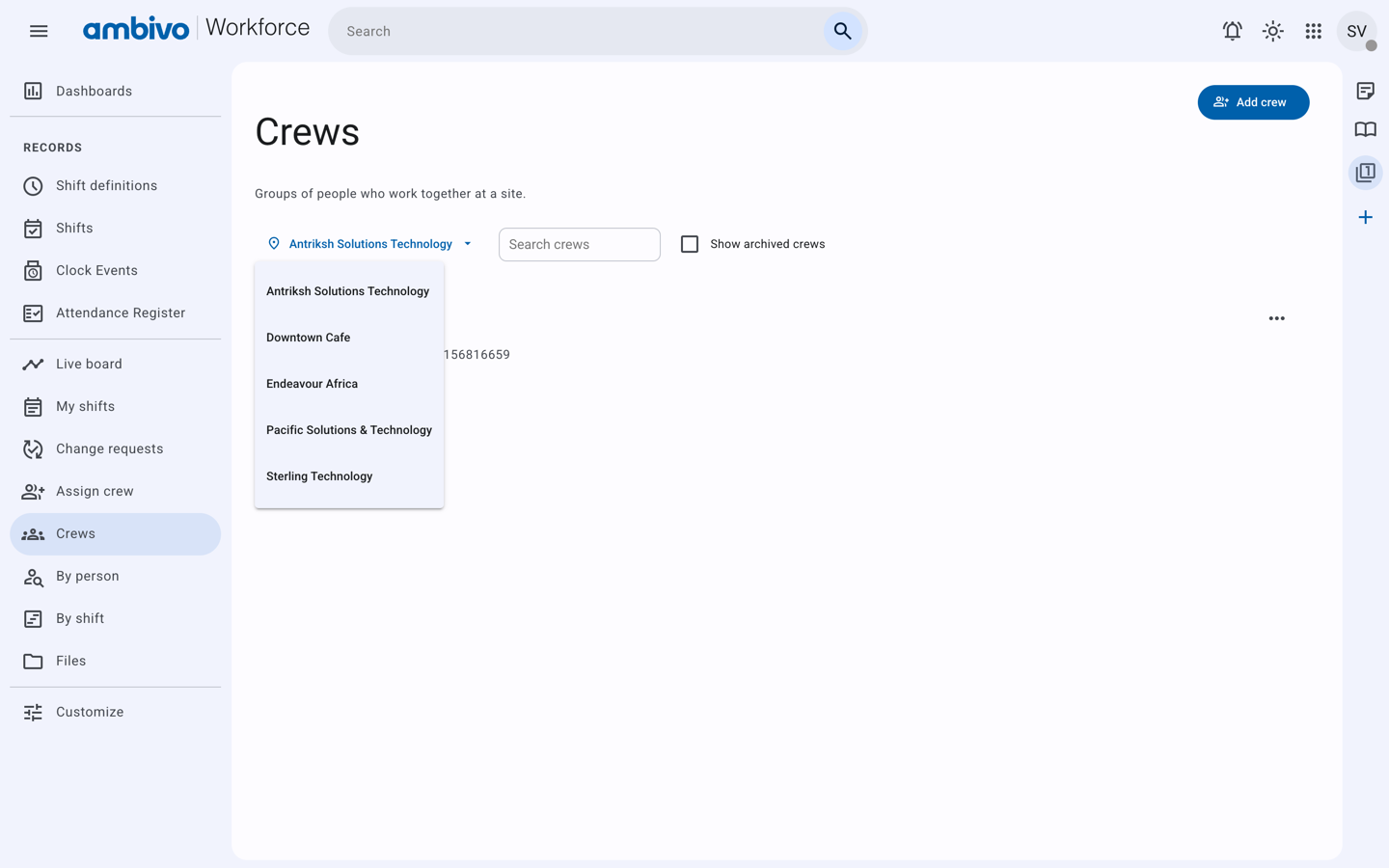The height and width of the screenshot is (868, 1389).
Task: Focus the Search crews field
Action: point(580,244)
